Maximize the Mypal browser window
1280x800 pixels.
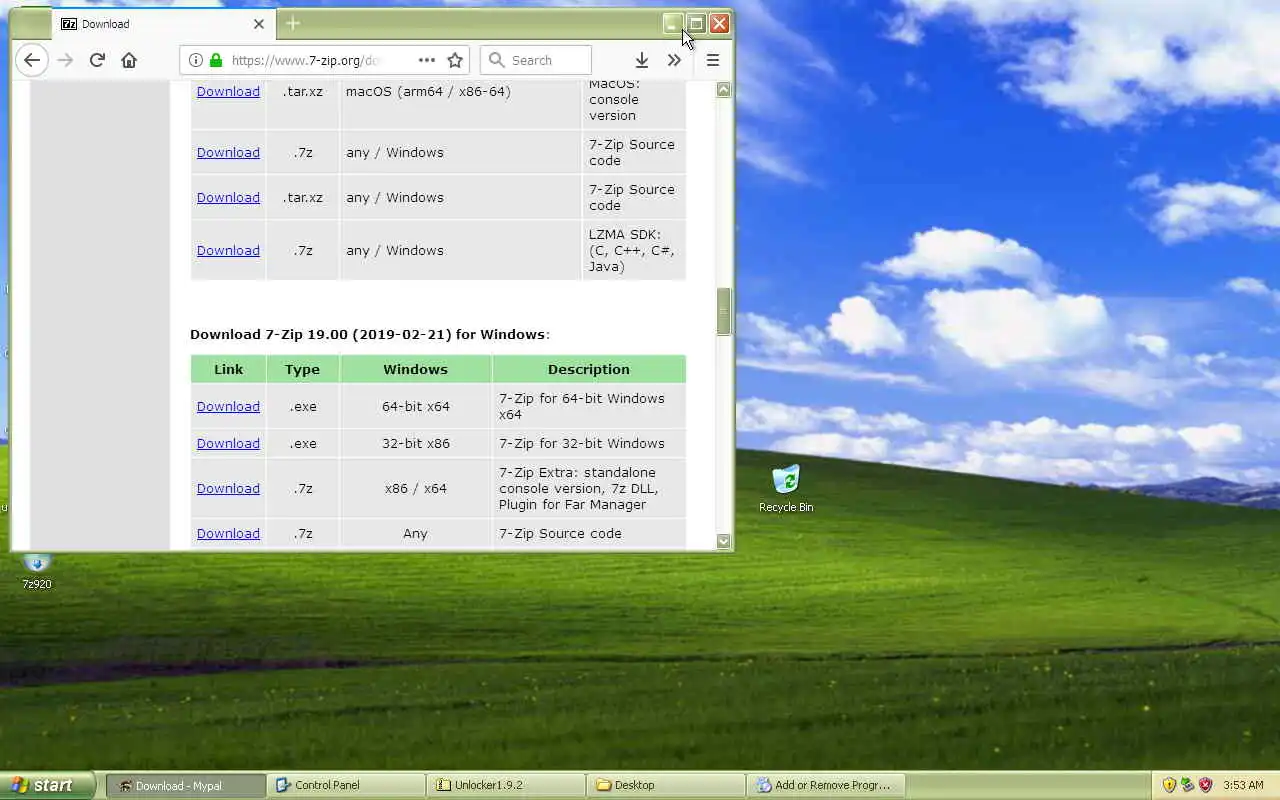tap(696, 23)
